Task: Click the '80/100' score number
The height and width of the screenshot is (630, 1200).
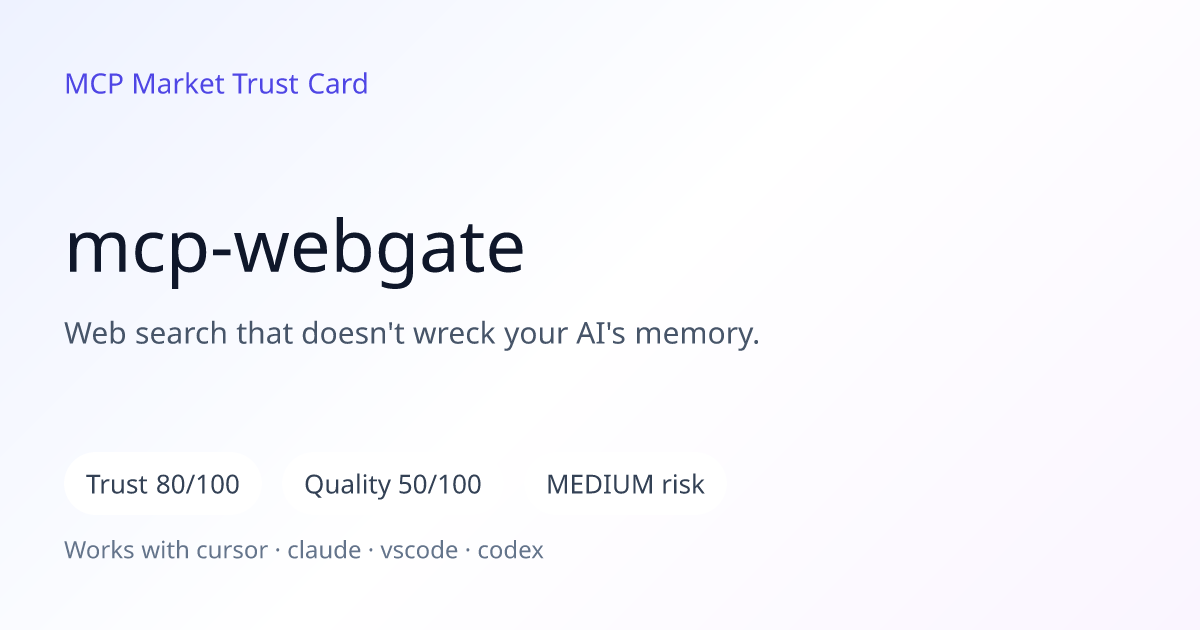Action: click(198, 485)
